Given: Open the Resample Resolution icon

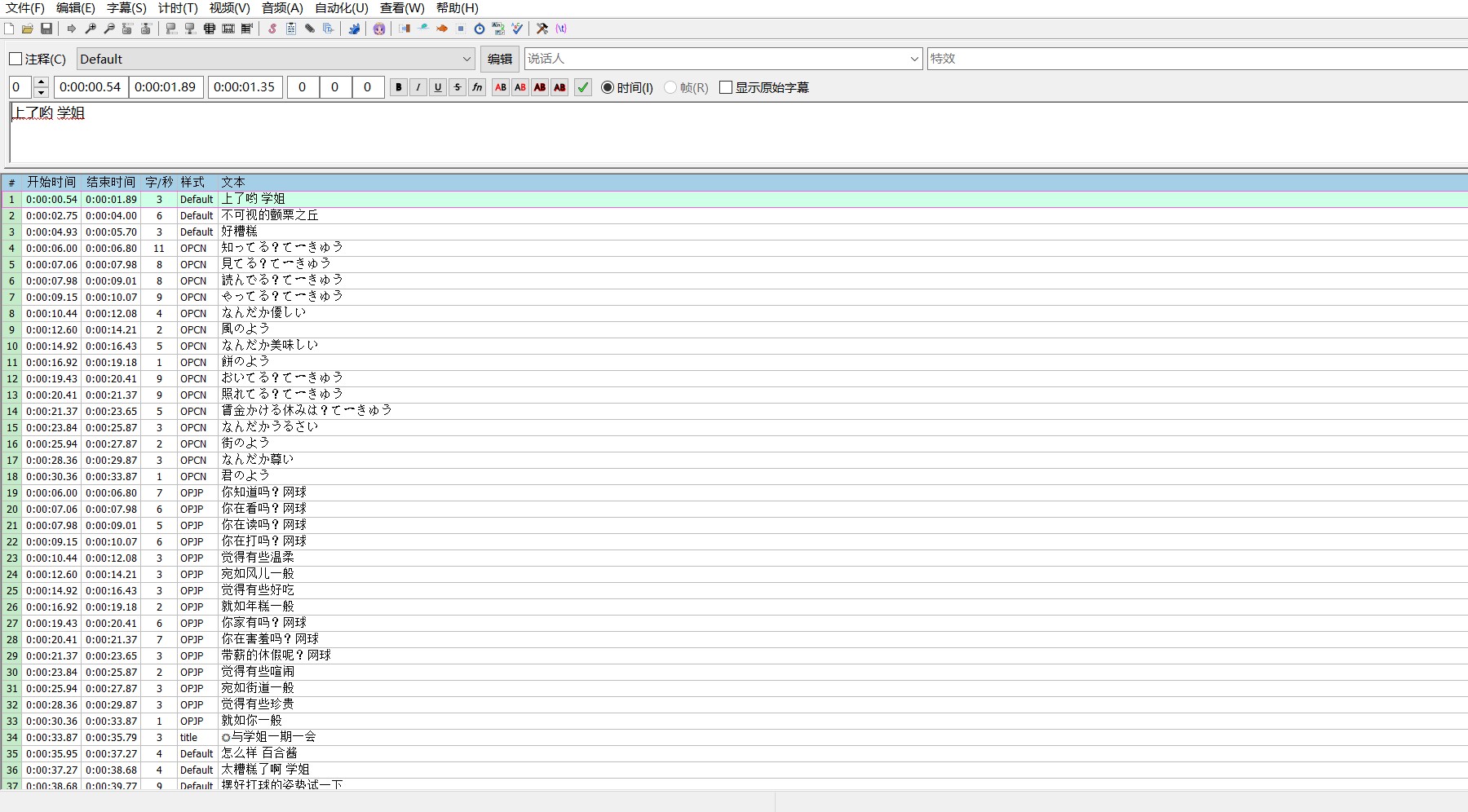Looking at the screenshot, I should point(461,29).
